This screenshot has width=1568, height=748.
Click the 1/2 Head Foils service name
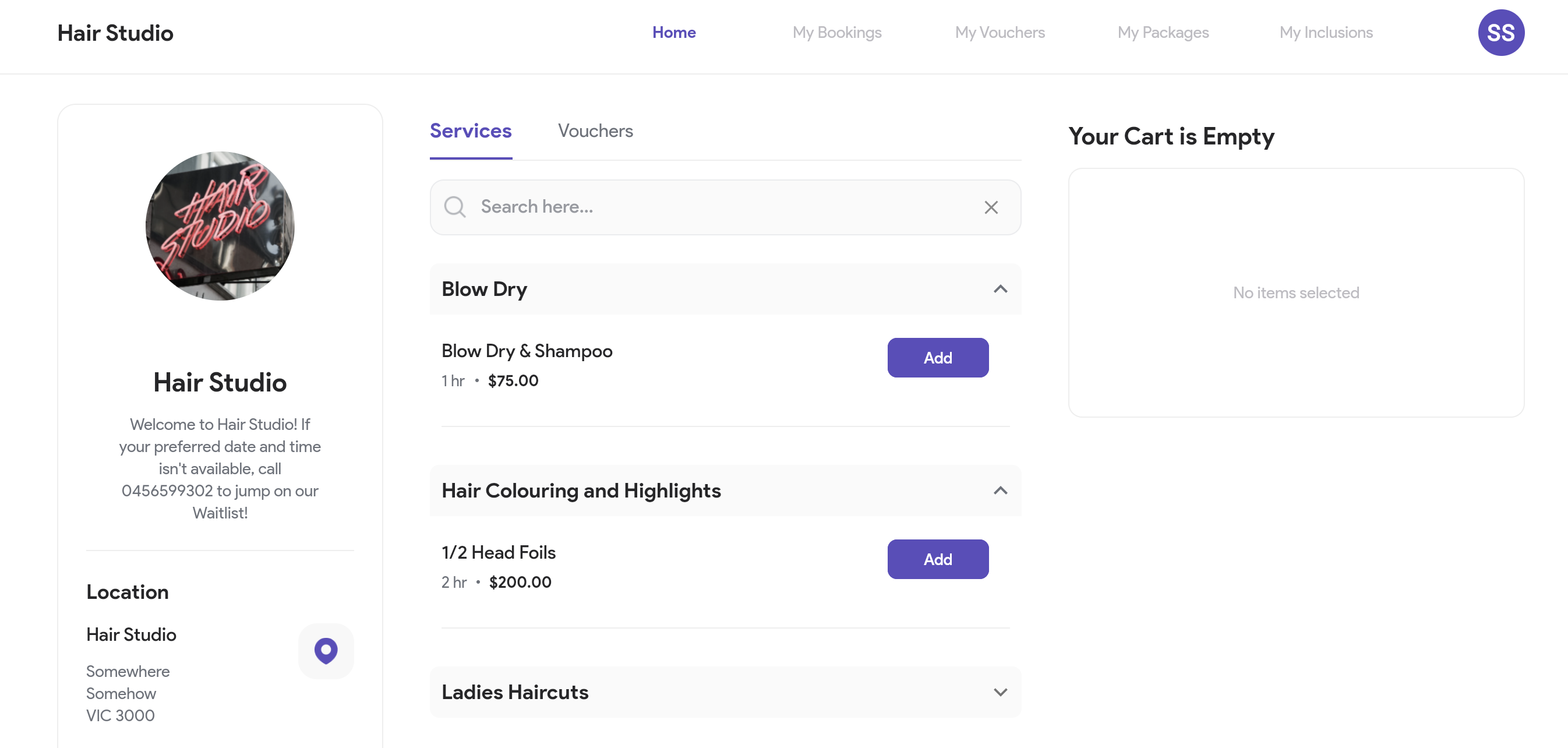[x=499, y=553]
